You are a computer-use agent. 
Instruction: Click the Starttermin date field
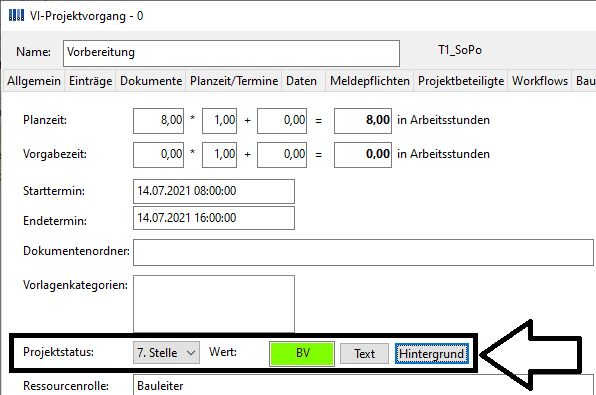pyautogui.click(x=214, y=191)
